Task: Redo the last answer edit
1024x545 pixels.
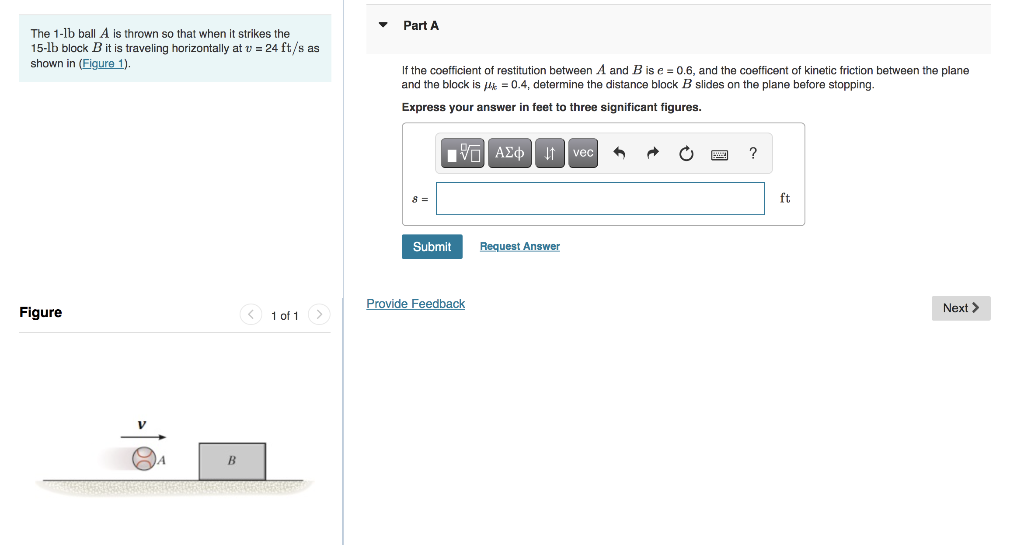Action: tap(652, 153)
